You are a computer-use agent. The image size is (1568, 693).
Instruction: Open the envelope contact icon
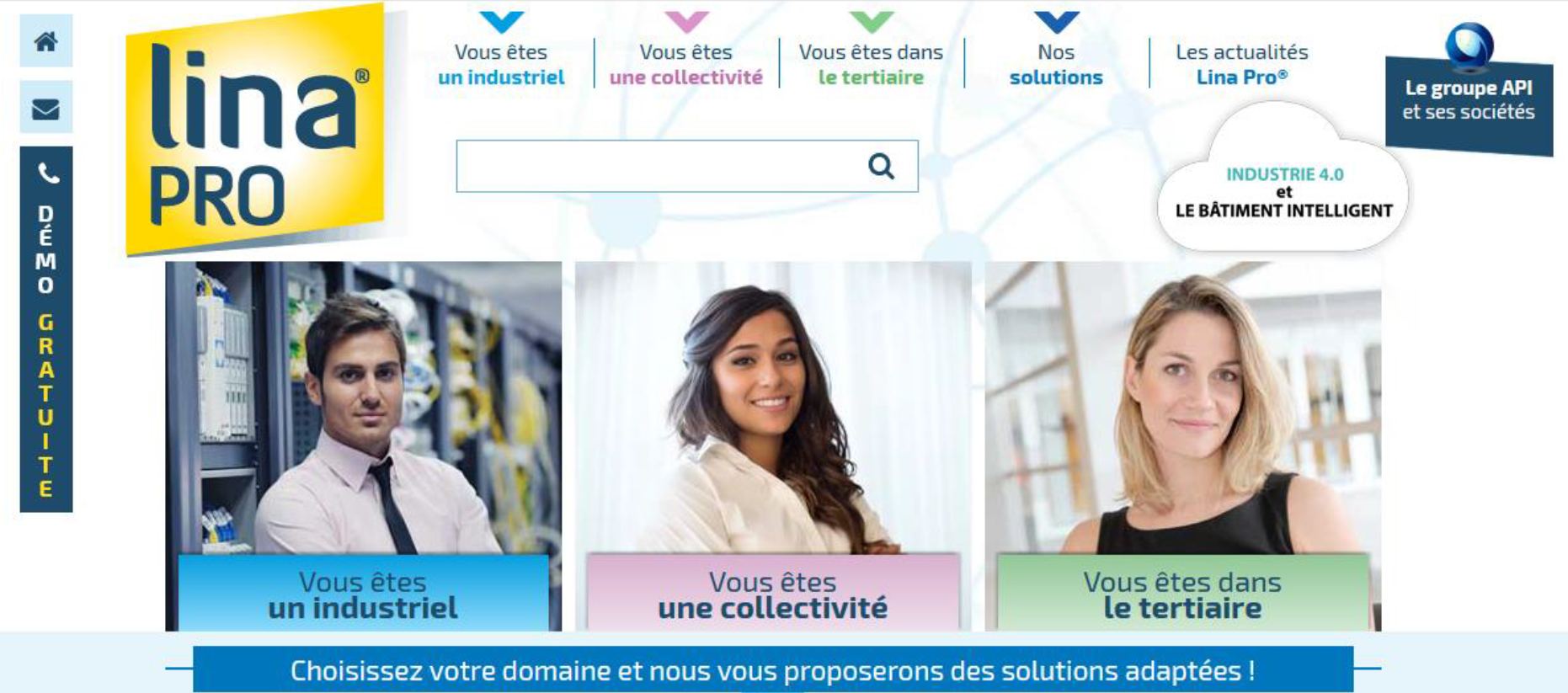click(46, 108)
